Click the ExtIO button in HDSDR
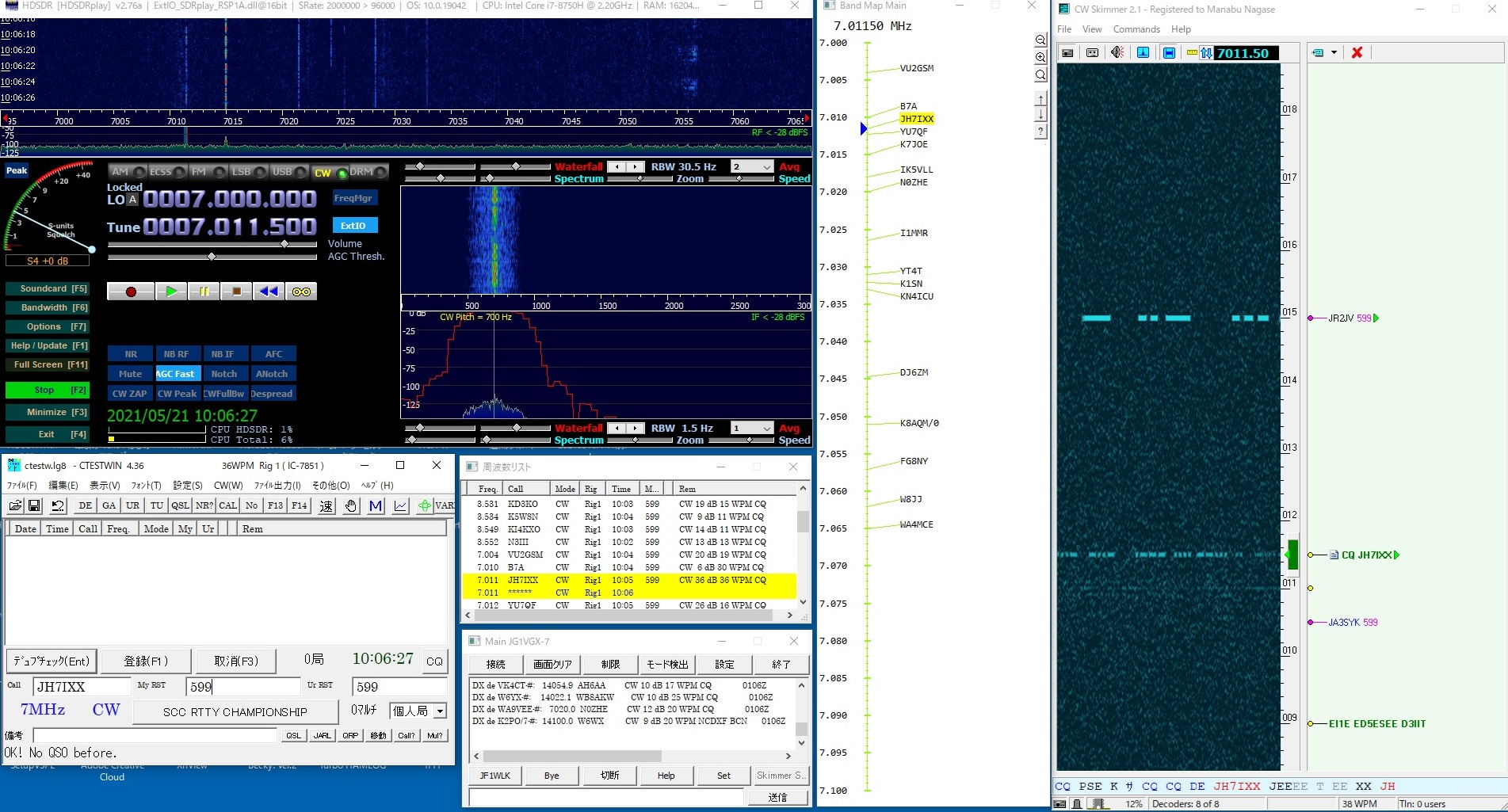The width and height of the screenshot is (1508, 812). click(353, 226)
